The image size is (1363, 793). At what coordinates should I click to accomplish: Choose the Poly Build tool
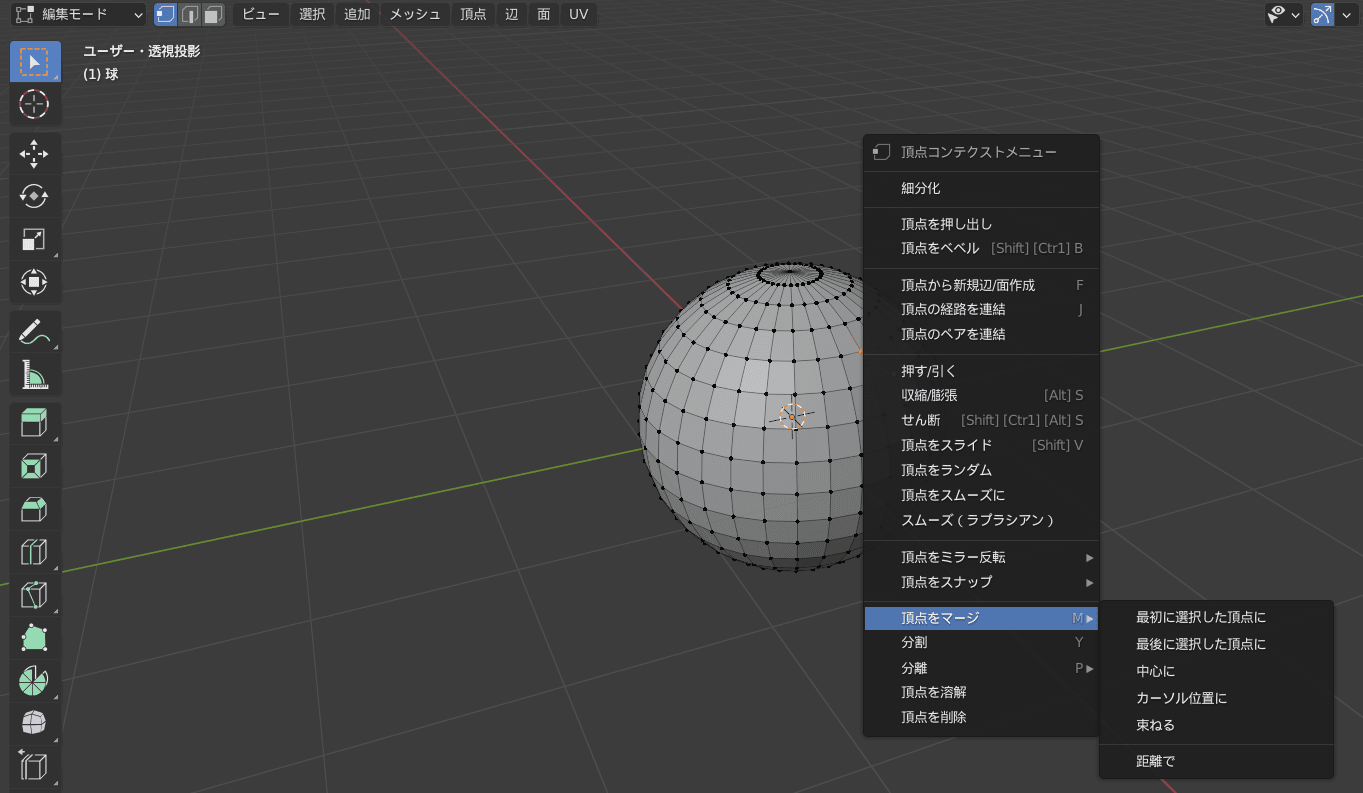tap(35, 639)
